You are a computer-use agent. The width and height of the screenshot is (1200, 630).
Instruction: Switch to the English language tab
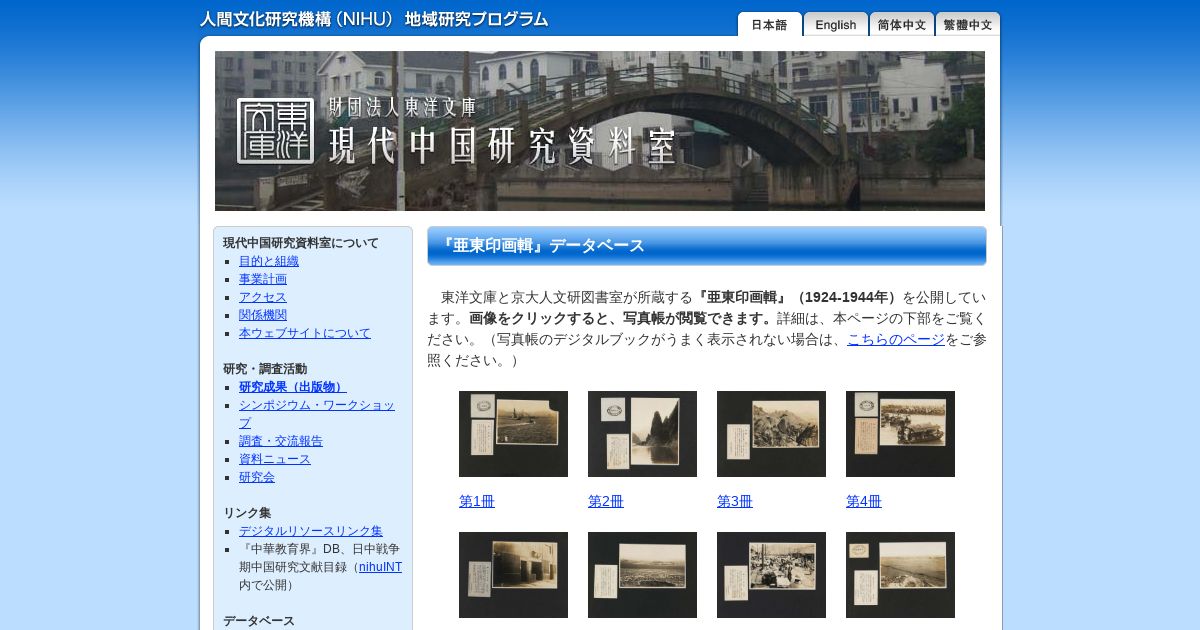tap(836, 24)
